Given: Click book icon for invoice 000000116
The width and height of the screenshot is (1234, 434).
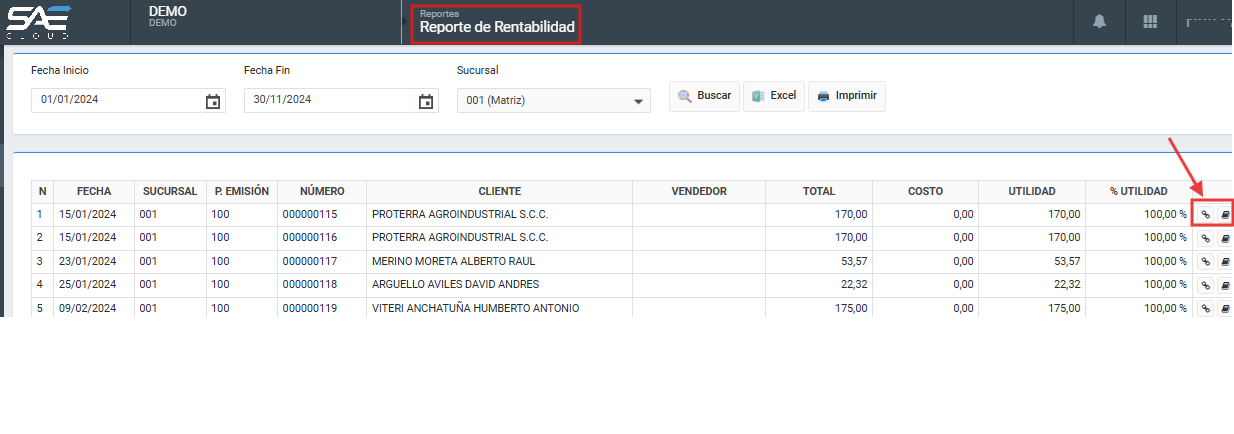Looking at the screenshot, I should tap(1226, 238).
